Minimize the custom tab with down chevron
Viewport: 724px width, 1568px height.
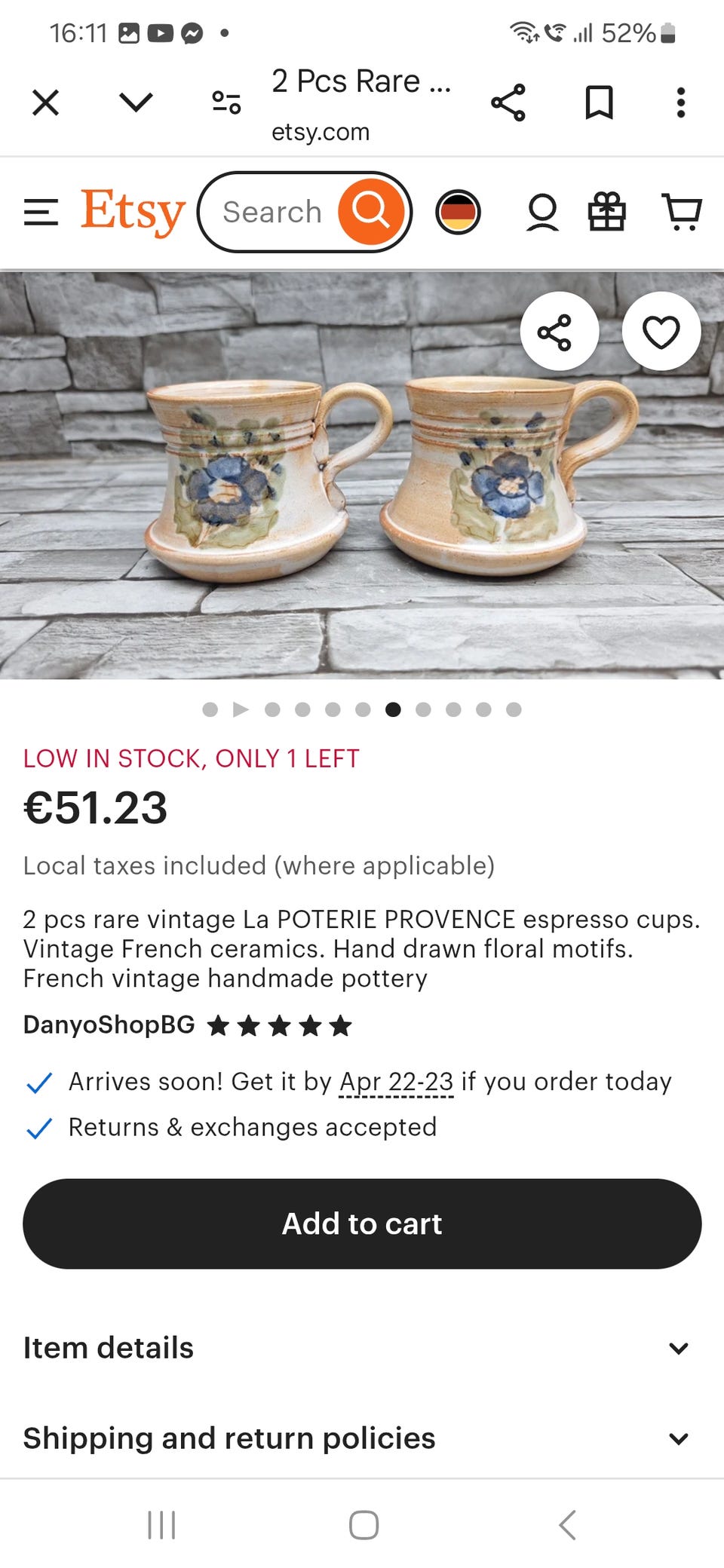tap(137, 103)
